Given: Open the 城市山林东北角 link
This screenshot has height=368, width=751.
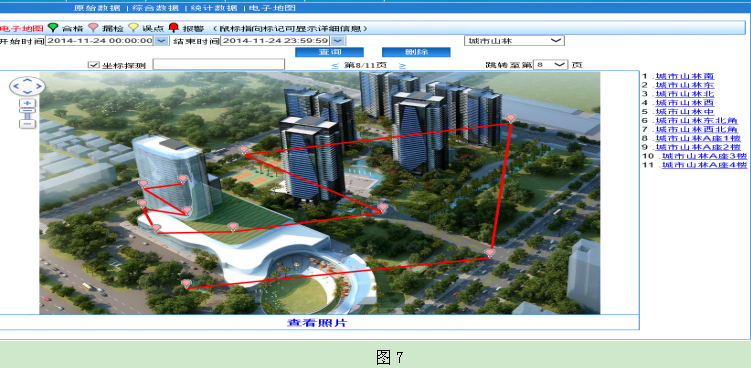Looking at the screenshot, I should 696,121.
